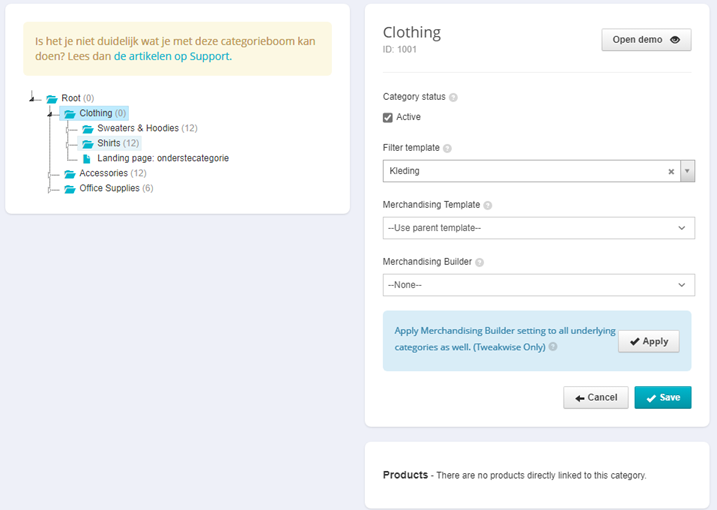Click help icon beside Category status
717x510 pixels.
(x=453, y=97)
